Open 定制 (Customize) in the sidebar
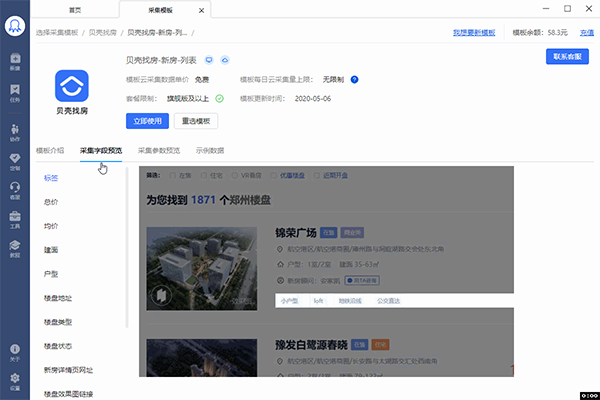600x400 pixels. click(14, 161)
